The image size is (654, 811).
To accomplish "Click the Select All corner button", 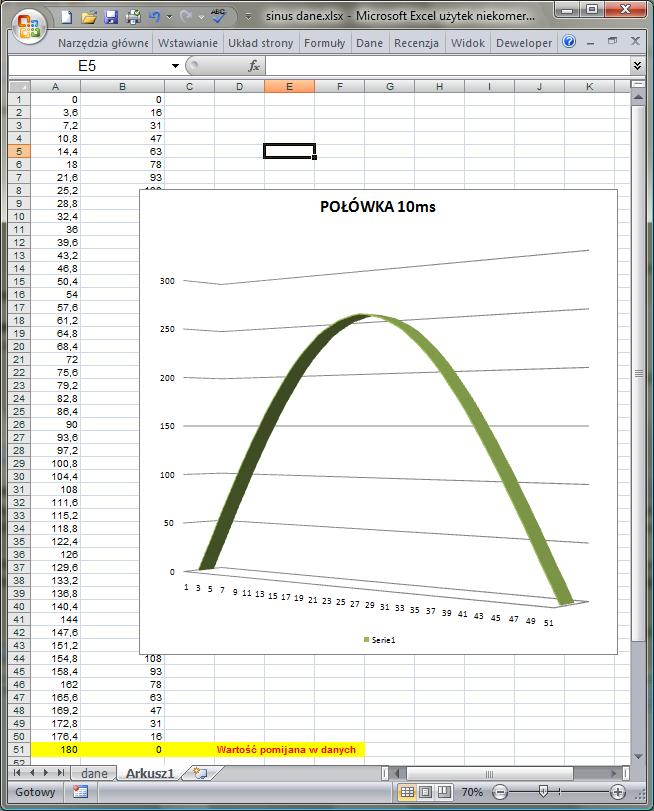I will tap(19, 86).
